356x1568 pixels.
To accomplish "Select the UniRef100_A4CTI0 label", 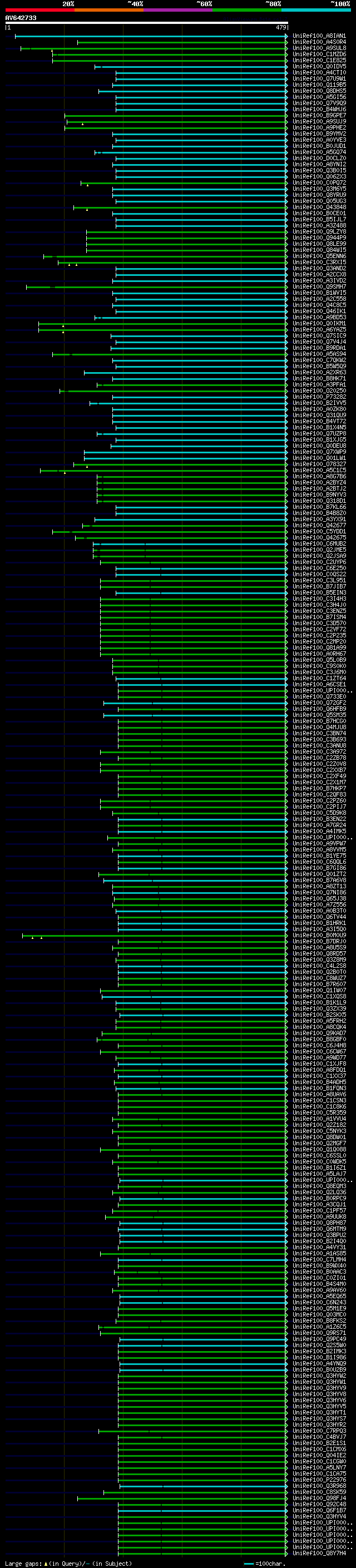I will pos(319,72).
